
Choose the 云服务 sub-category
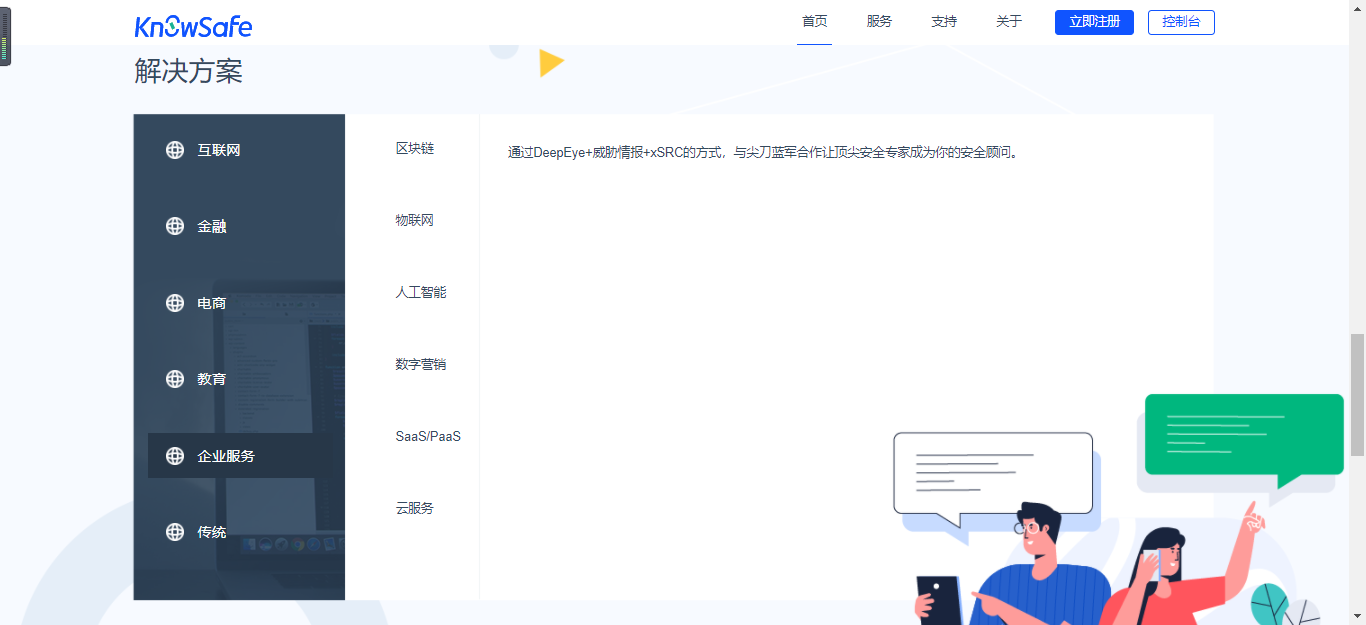(x=415, y=508)
